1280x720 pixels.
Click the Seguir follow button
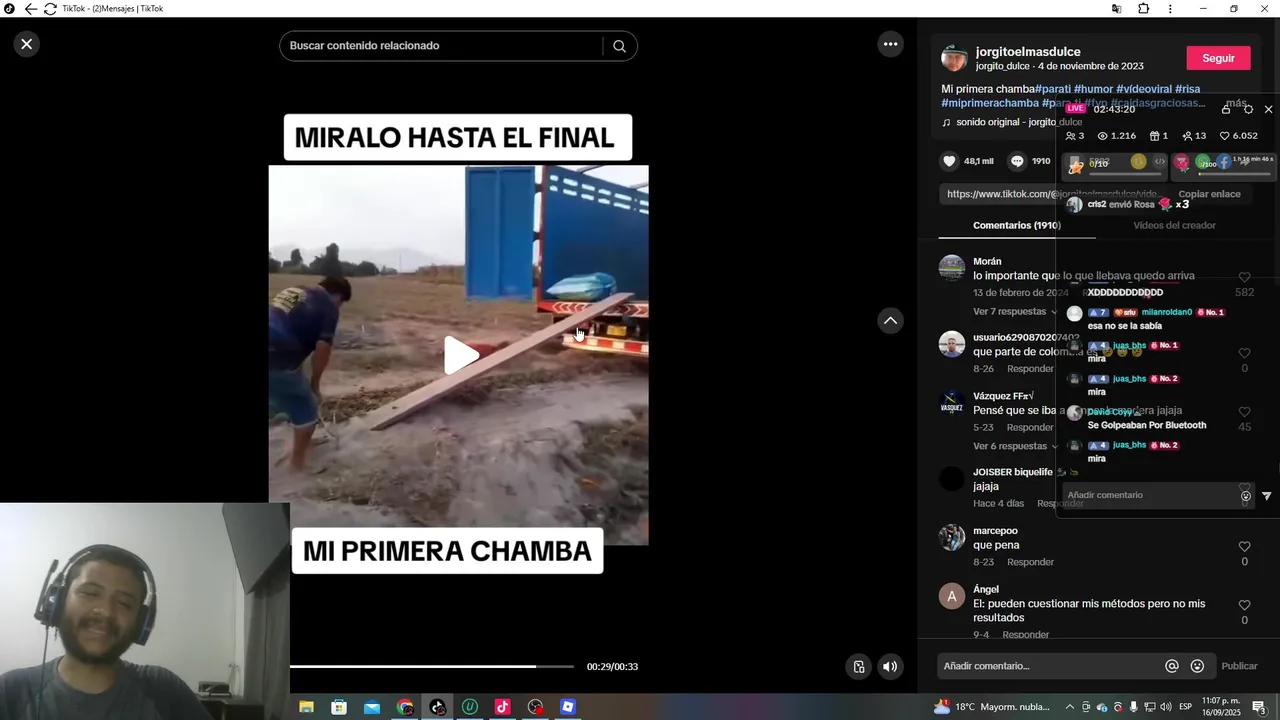click(1218, 58)
